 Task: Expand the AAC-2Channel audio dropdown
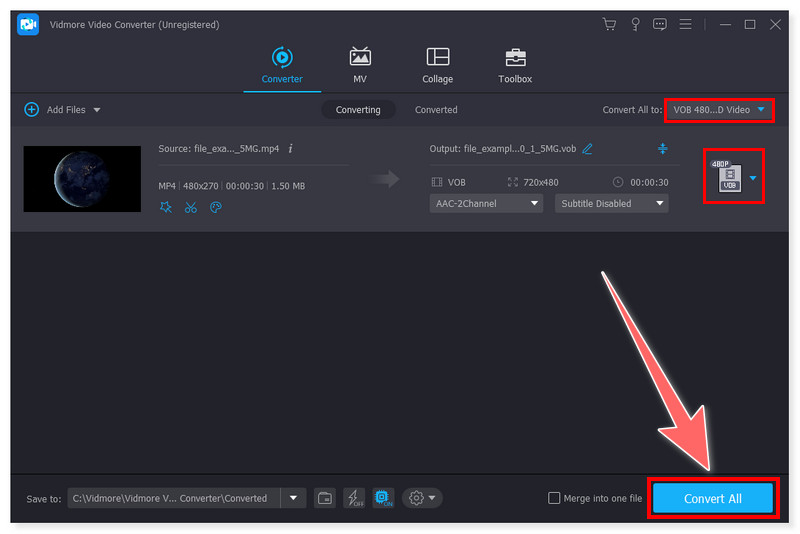pos(486,203)
